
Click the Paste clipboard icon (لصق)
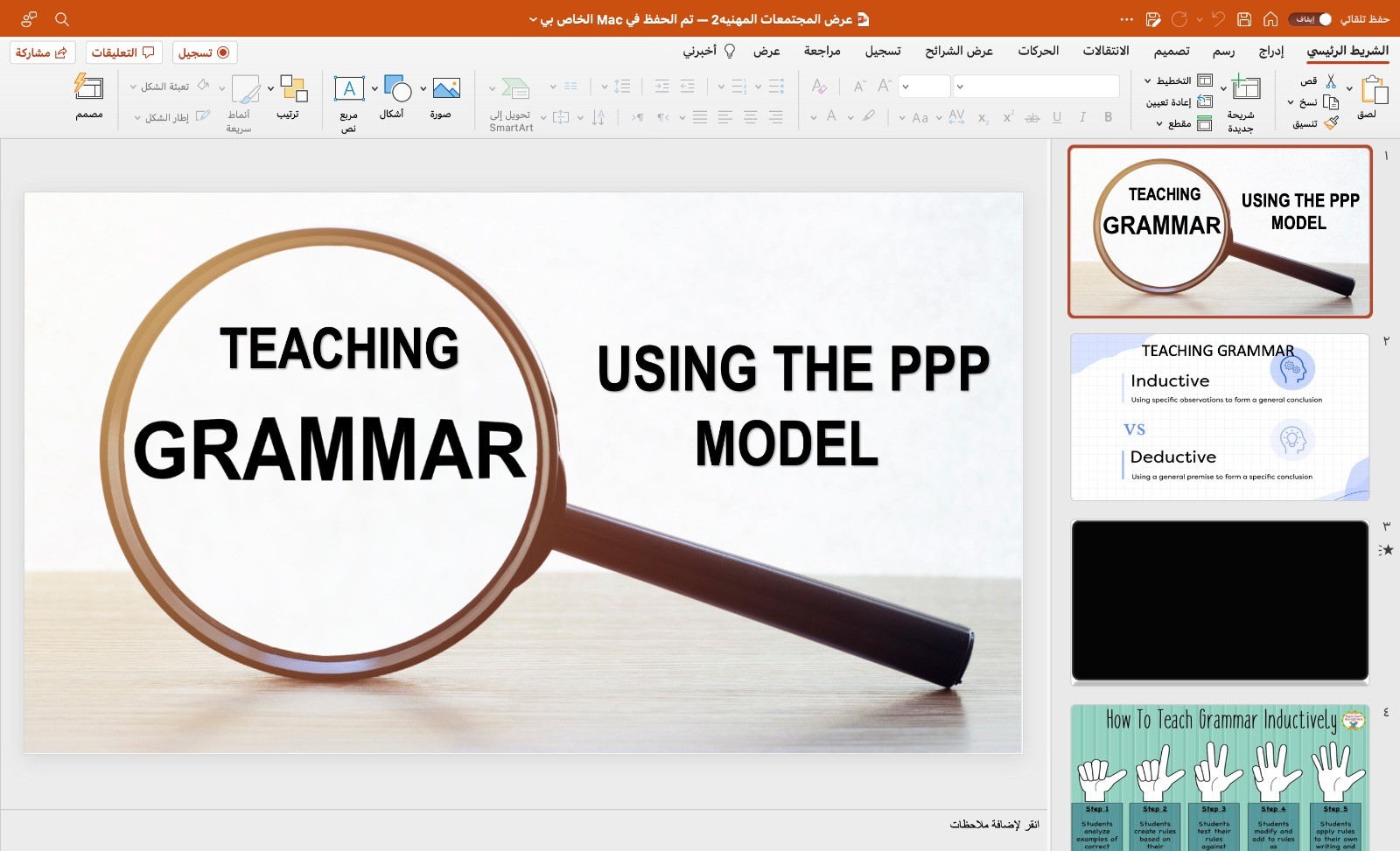1375,89
